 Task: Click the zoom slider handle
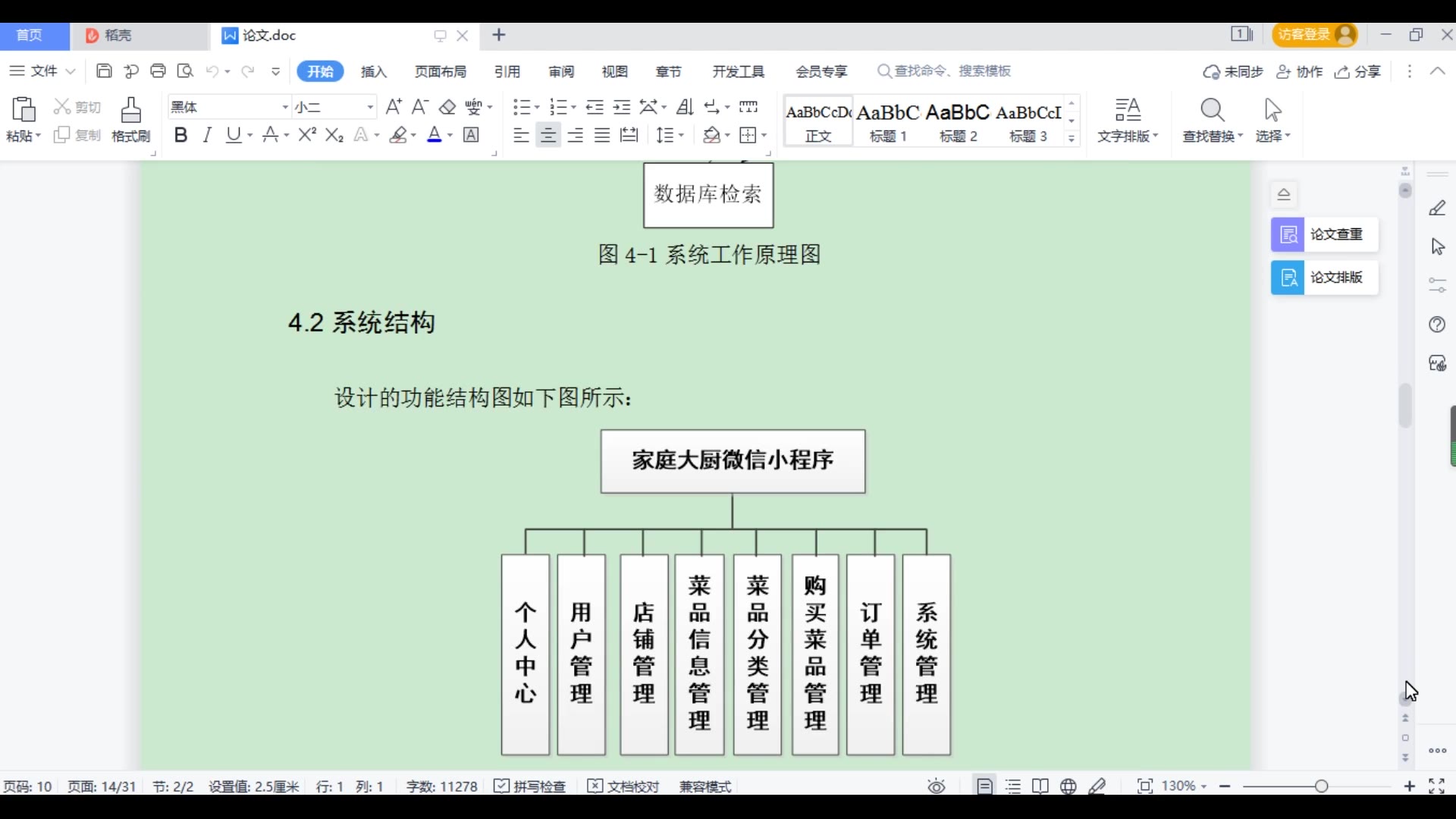point(1322,786)
